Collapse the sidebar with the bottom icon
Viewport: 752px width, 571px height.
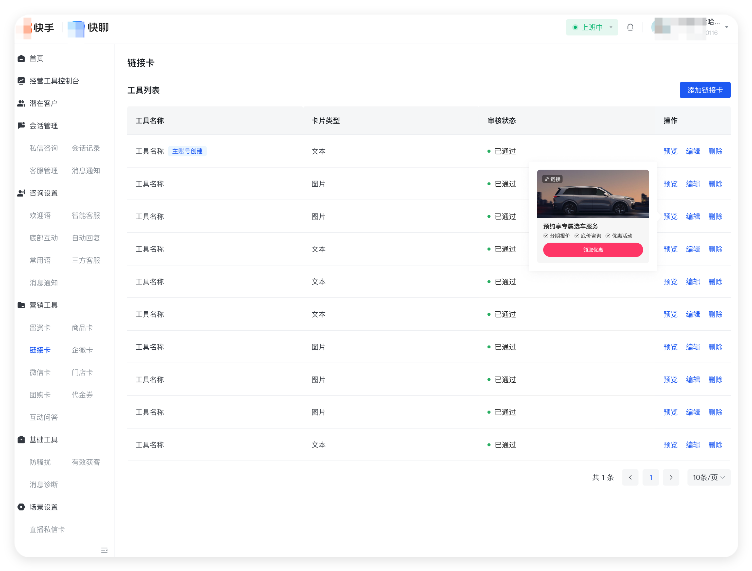104,551
